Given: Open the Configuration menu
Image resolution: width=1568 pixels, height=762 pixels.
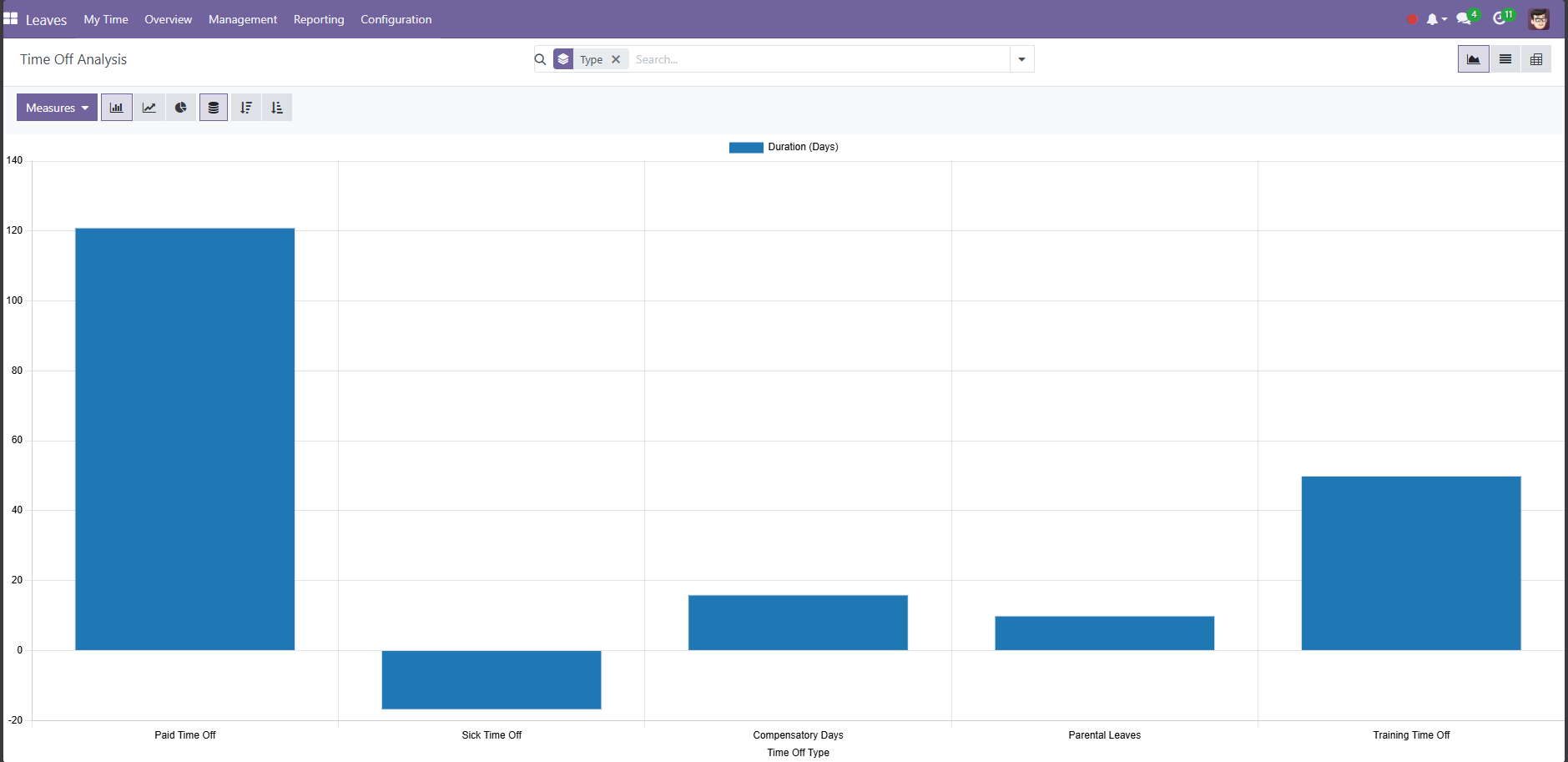Looking at the screenshot, I should click(x=396, y=19).
